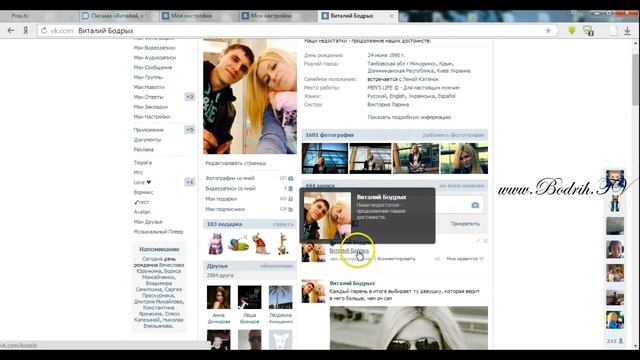Viewport: 640px width, 360px height.
Task: Click the Прикрепить button
Action: (x=465, y=224)
